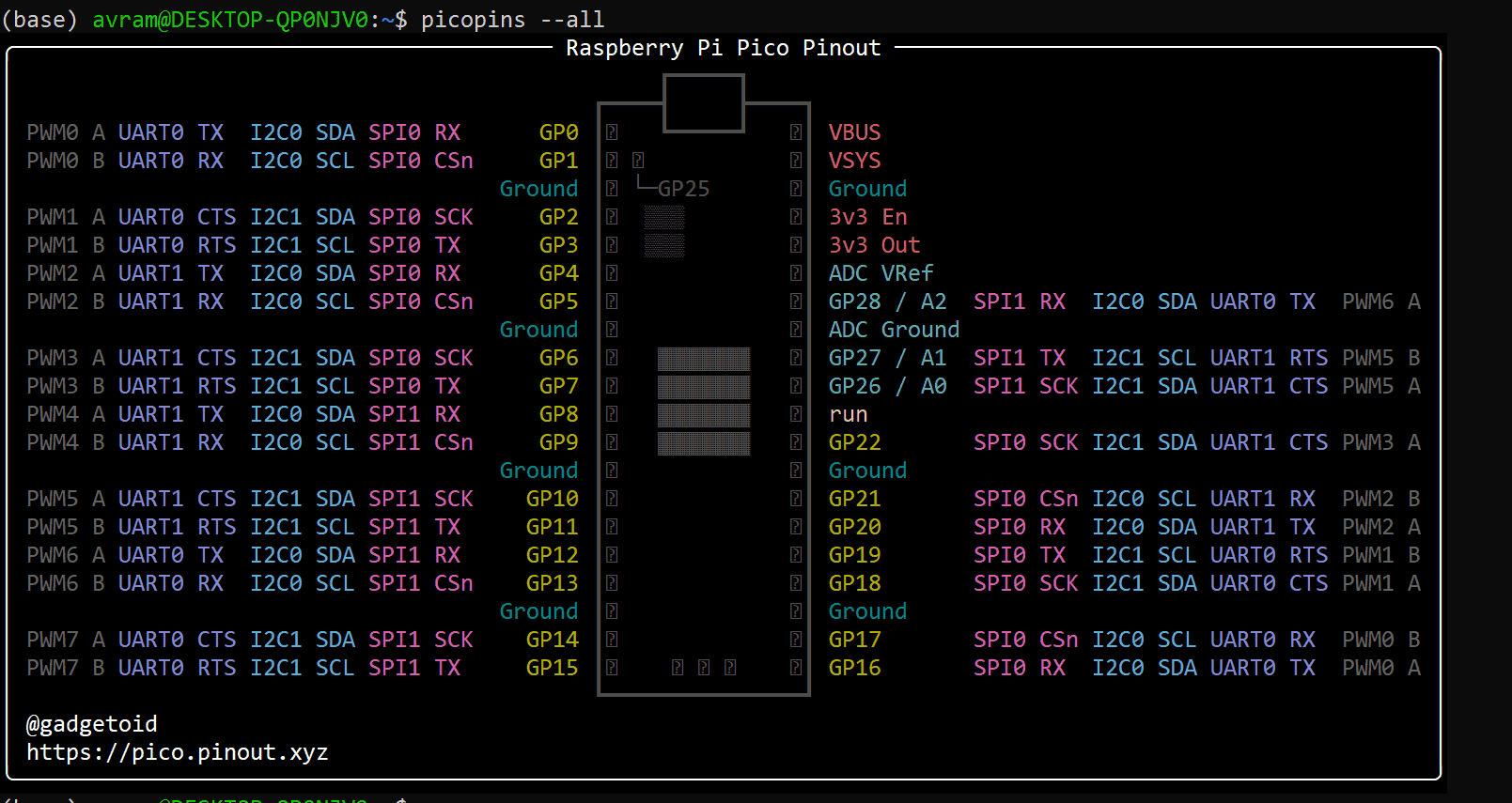Select the GP13 pin label
The width and height of the screenshot is (1512, 803).
tap(553, 583)
